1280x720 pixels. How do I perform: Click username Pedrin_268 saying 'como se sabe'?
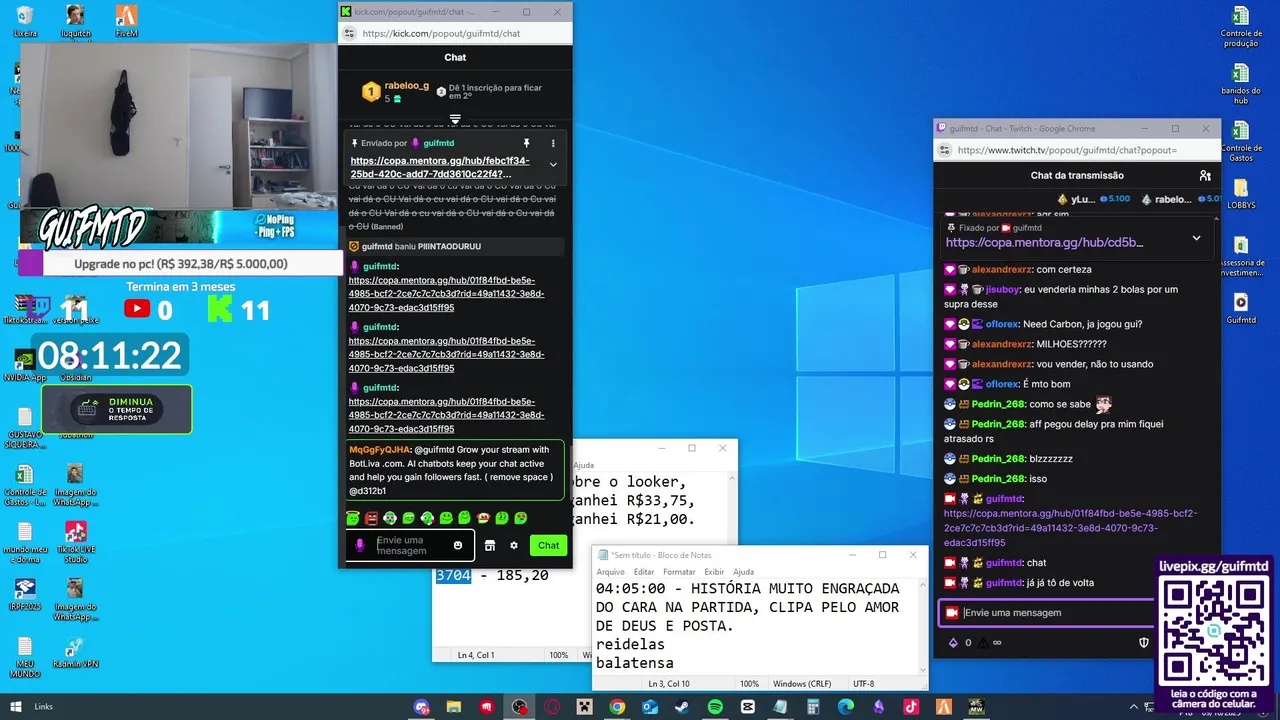(999, 404)
